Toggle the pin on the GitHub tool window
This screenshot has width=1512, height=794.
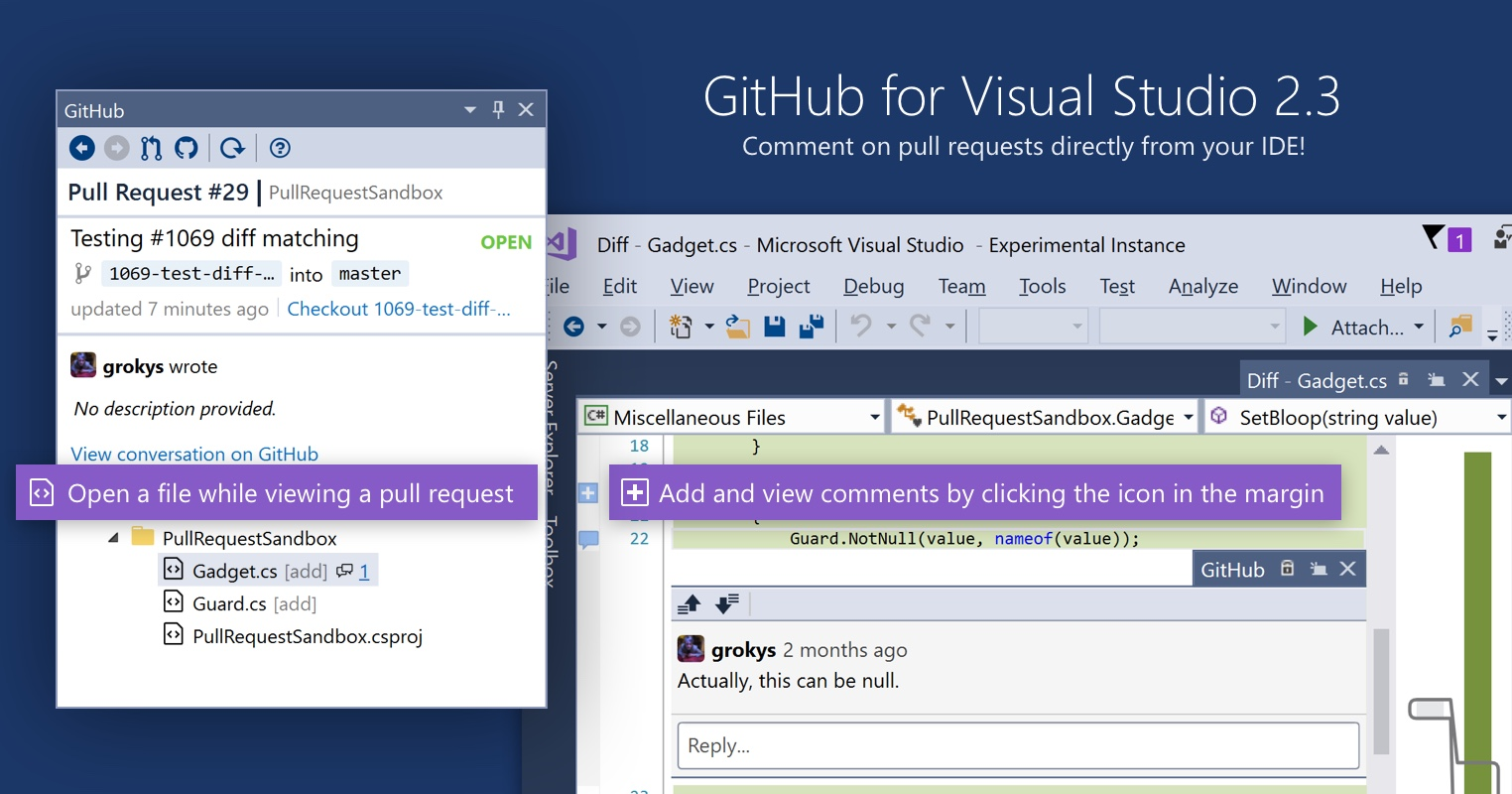(x=498, y=110)
